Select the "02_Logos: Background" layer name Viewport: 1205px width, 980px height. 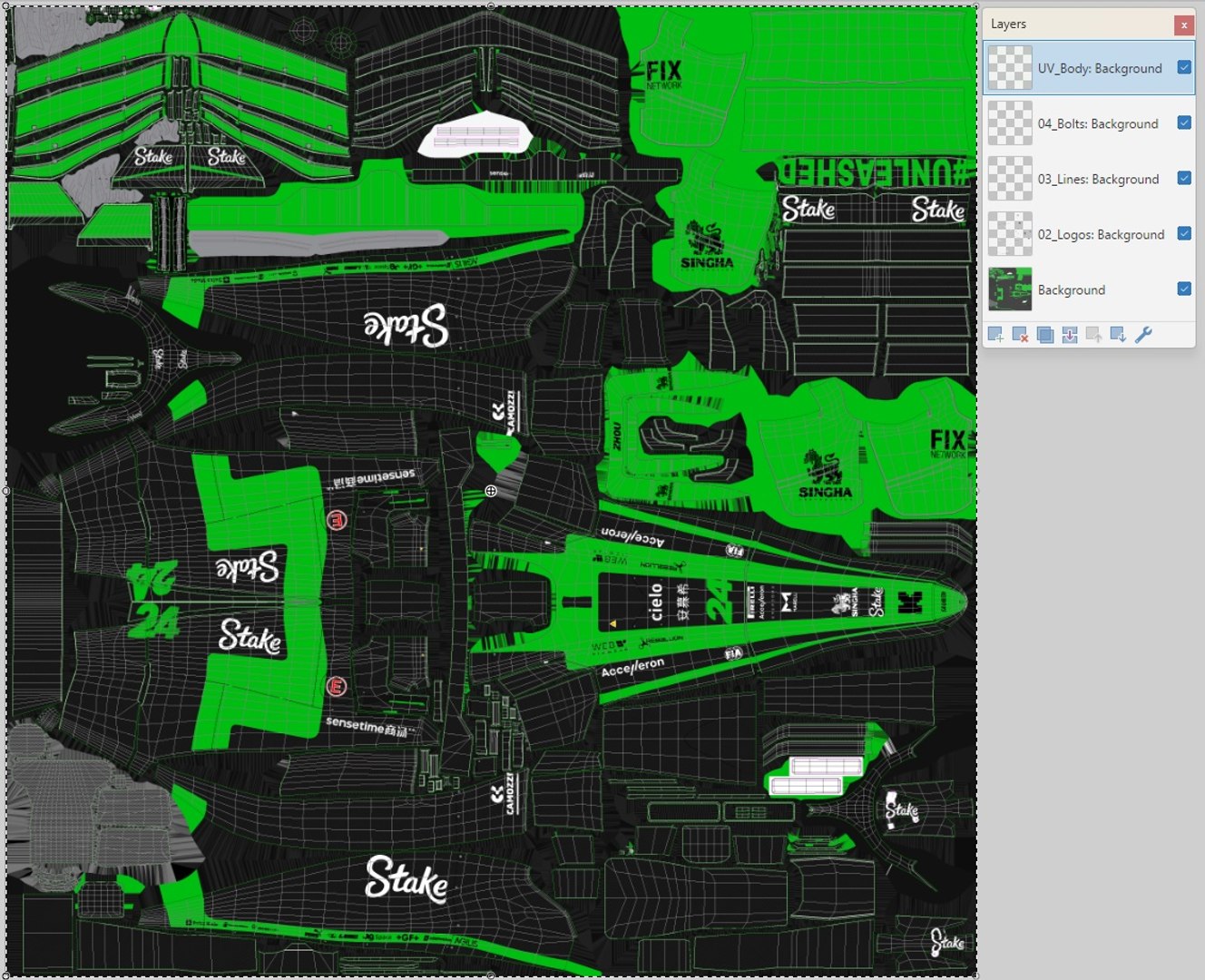[x=1102, y=235]
